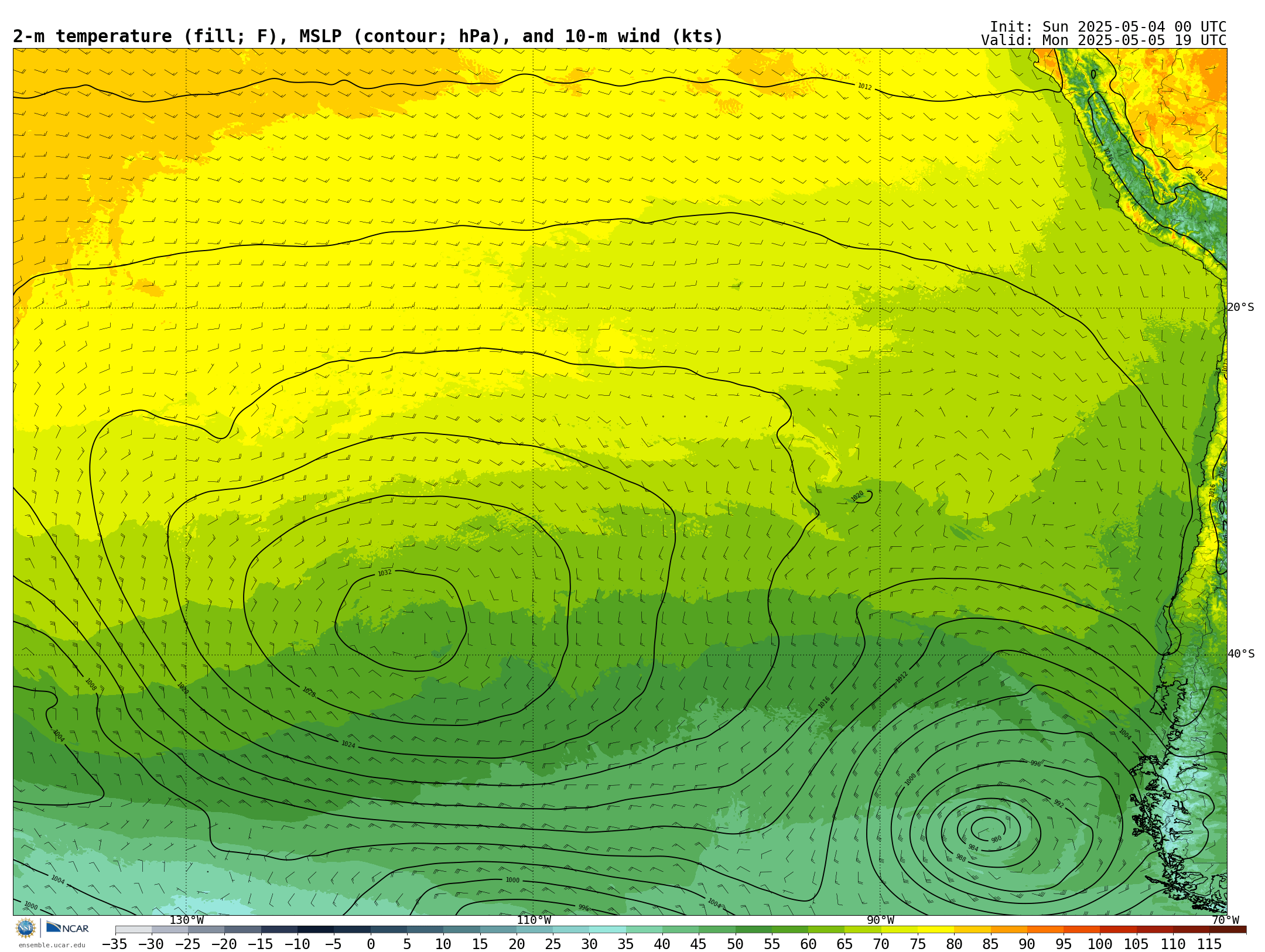
Task: Select the 95–100 F colorbar swatch
Action: (x=1082, y=930)
